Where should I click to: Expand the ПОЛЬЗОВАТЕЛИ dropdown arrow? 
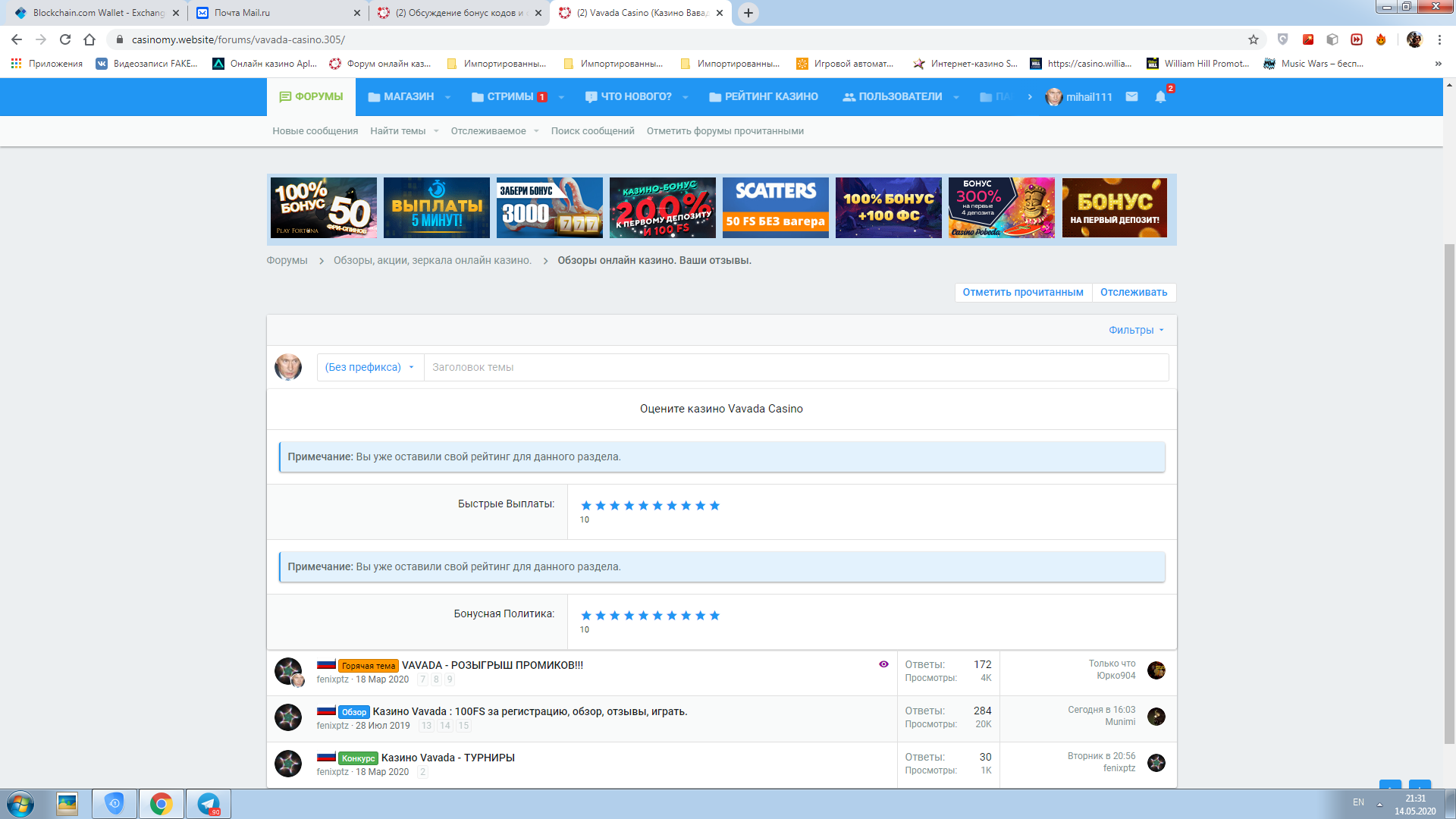tap(955, 97)
